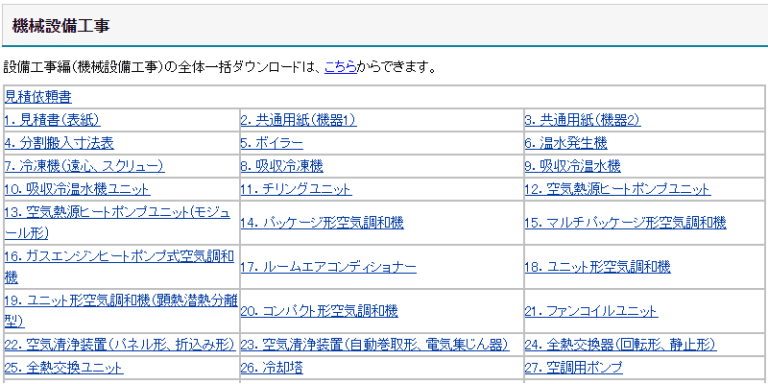Open link 17. ルームエアコンディショナー
The height and width of the screenshot is (384, 768).
click(x=328, y=267)
